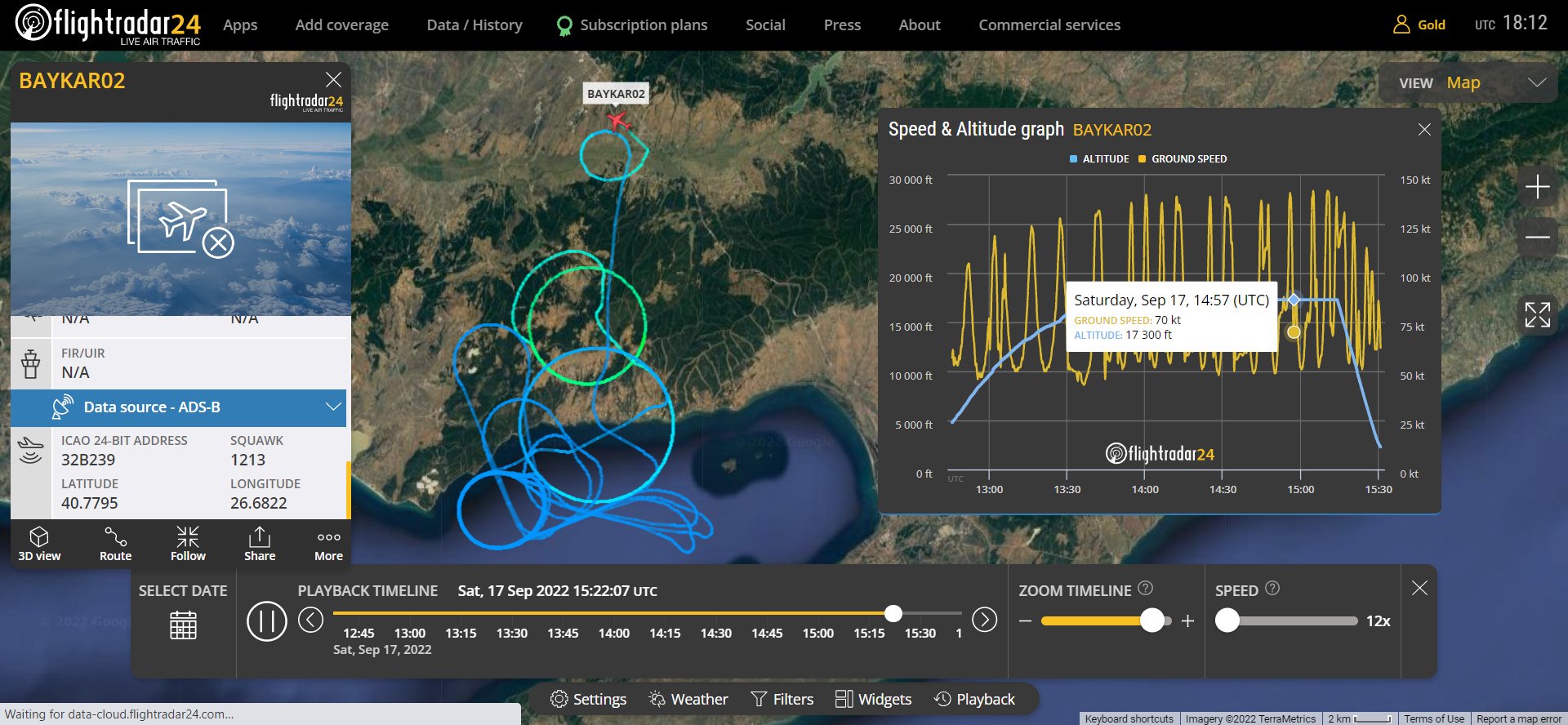Image resolution: width=1568 pixels, height=725 pixels.
Task: Open help for playback Speed
Action: tap(1272, 588)
